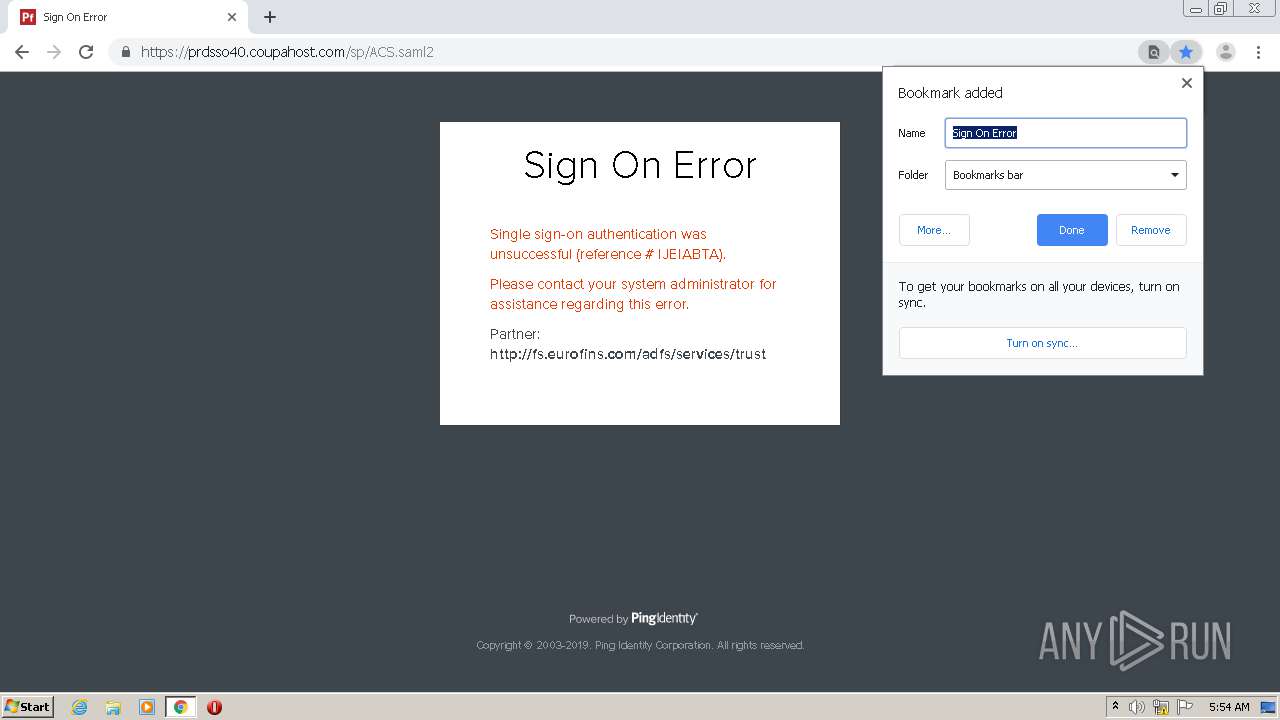This screenshot has height=720, width=1280.
Task: Click Turn on sync...
Action: coord(1042,343)
